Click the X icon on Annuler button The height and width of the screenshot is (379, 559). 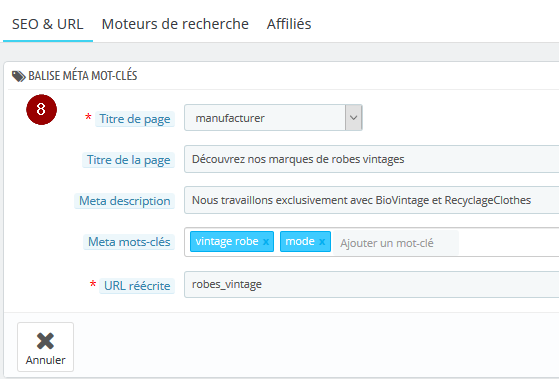click(45, 341)
